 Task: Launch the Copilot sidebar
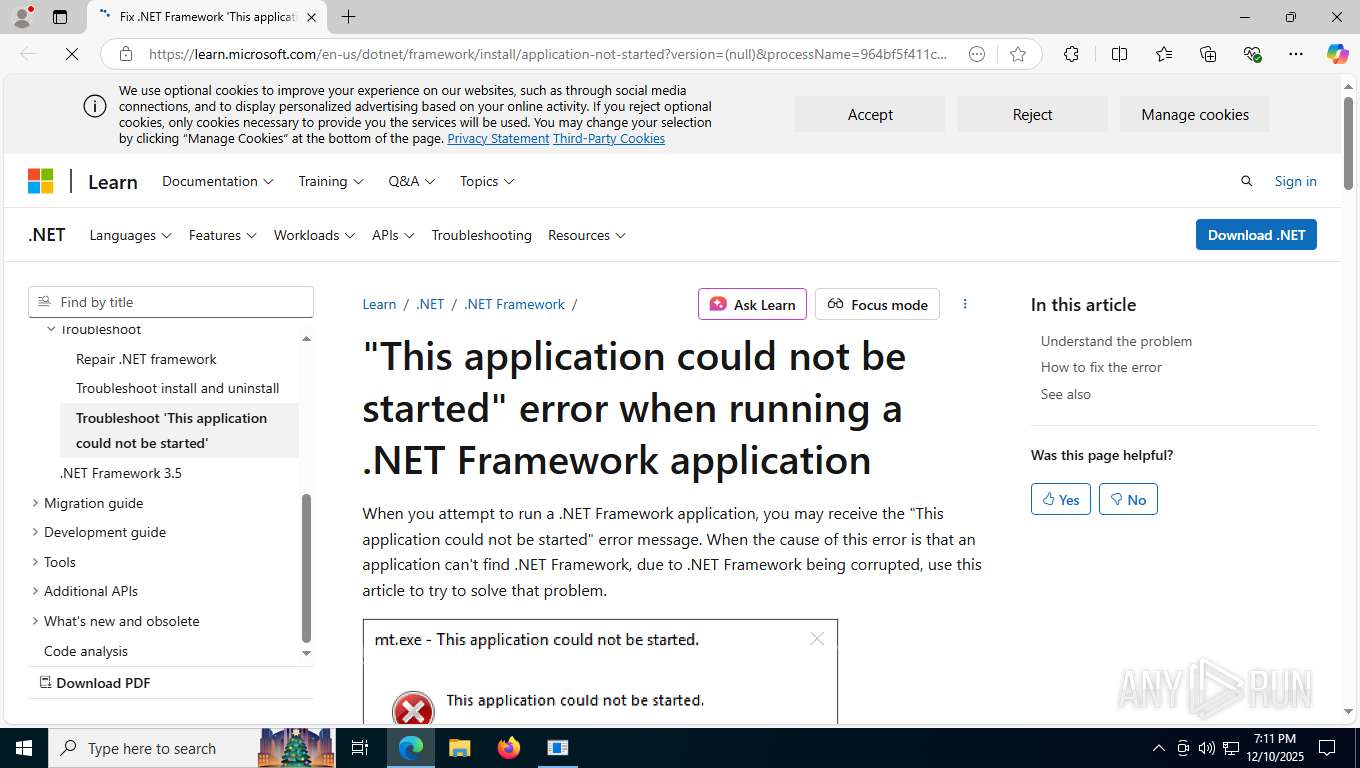click(x=1337, y=54)
